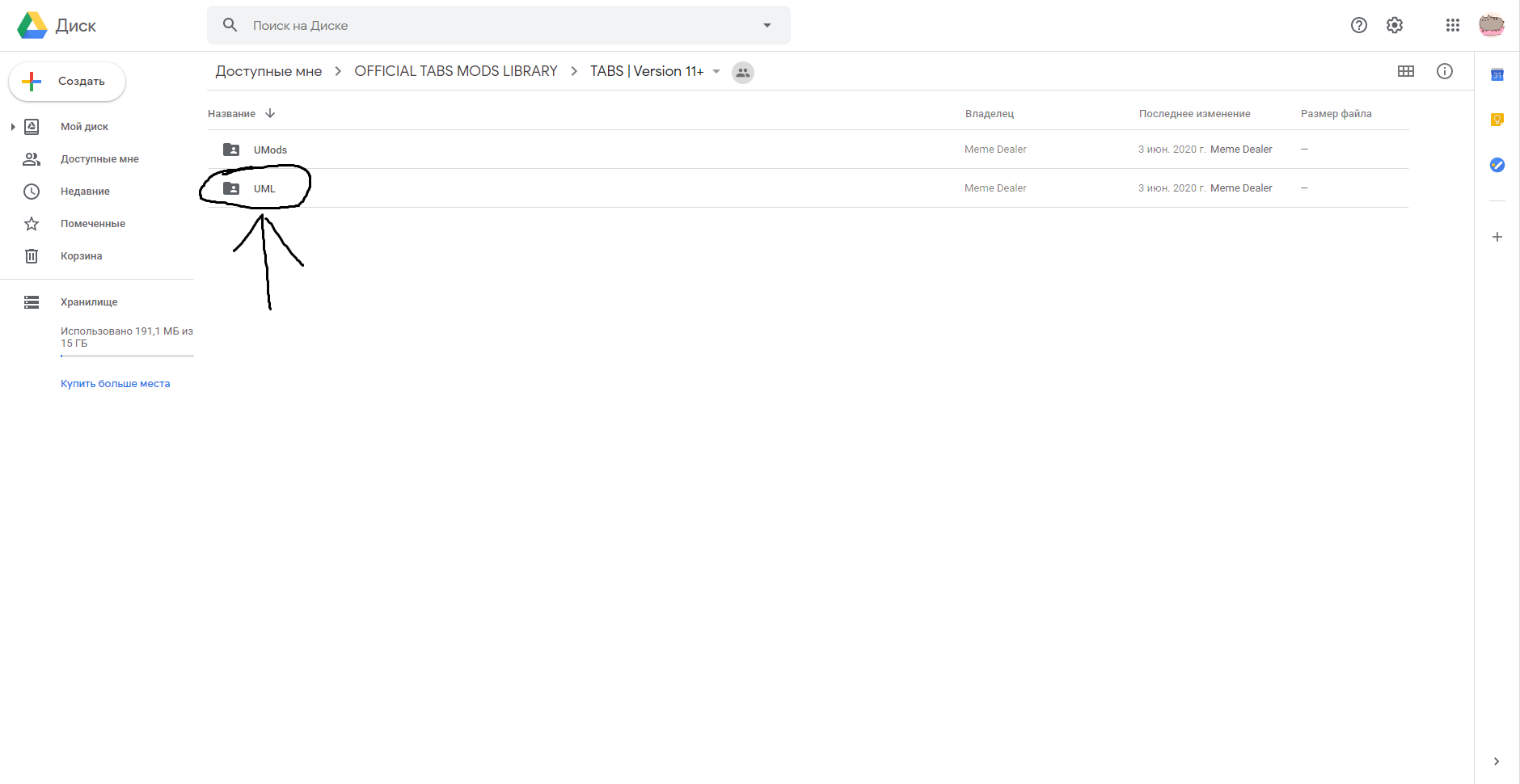This screenshot has width=1520, height=784.
Task: Get add-ons with the plus icon
Action: pos(1497,237)
